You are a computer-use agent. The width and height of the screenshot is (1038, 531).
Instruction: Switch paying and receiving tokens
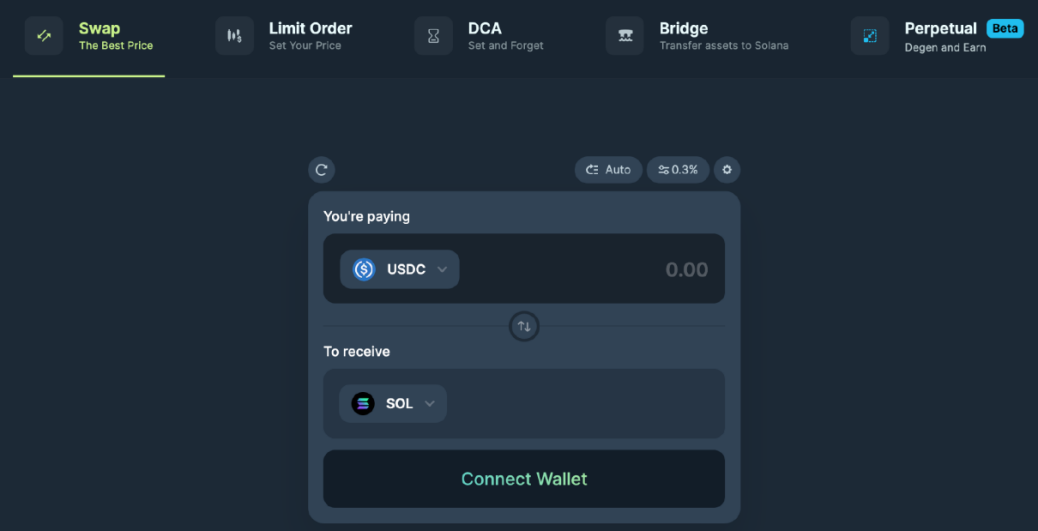(x=524, y=326)
